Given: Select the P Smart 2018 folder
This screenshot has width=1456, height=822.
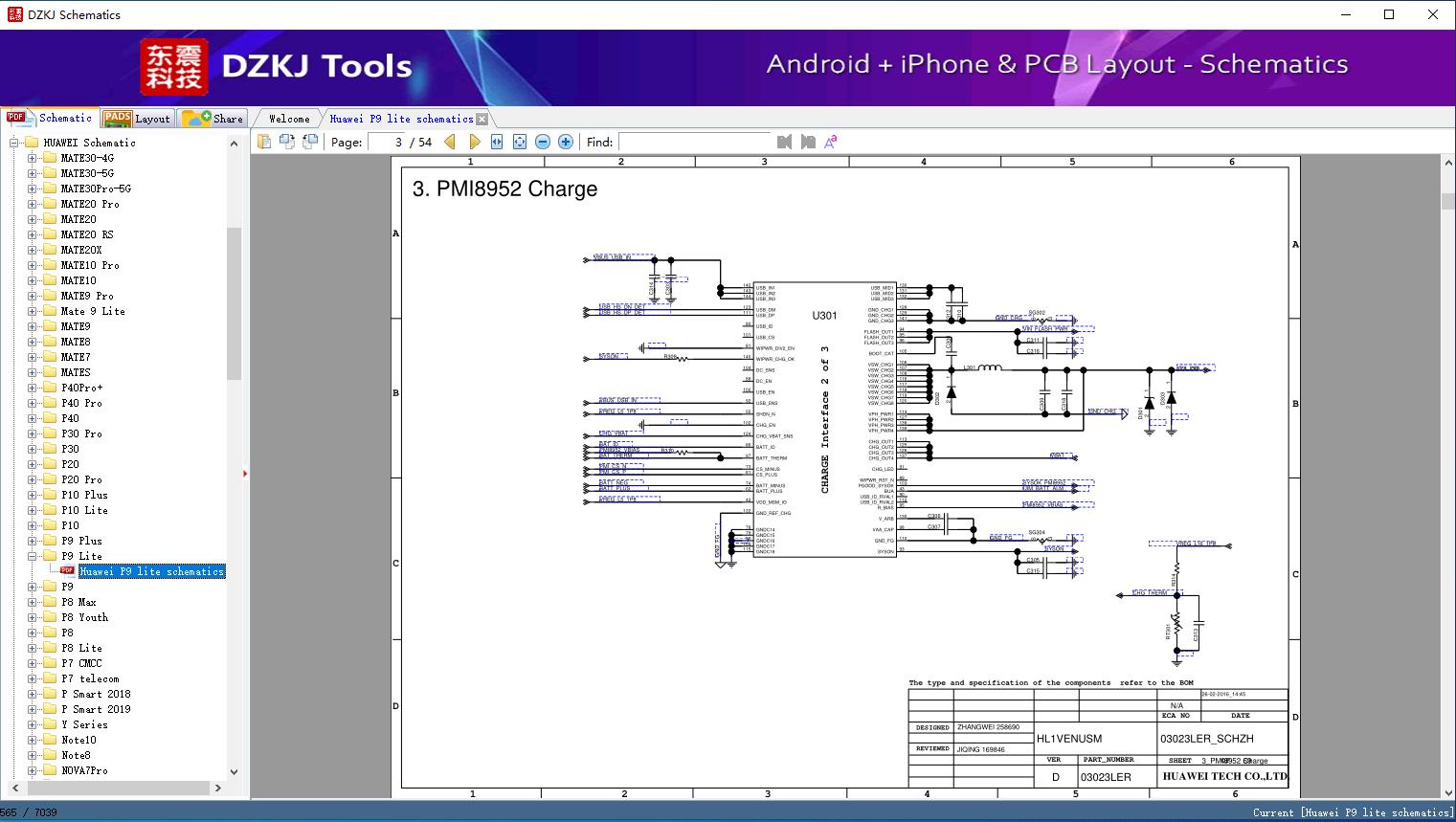Looking at the screenshot, I should 96,694.
